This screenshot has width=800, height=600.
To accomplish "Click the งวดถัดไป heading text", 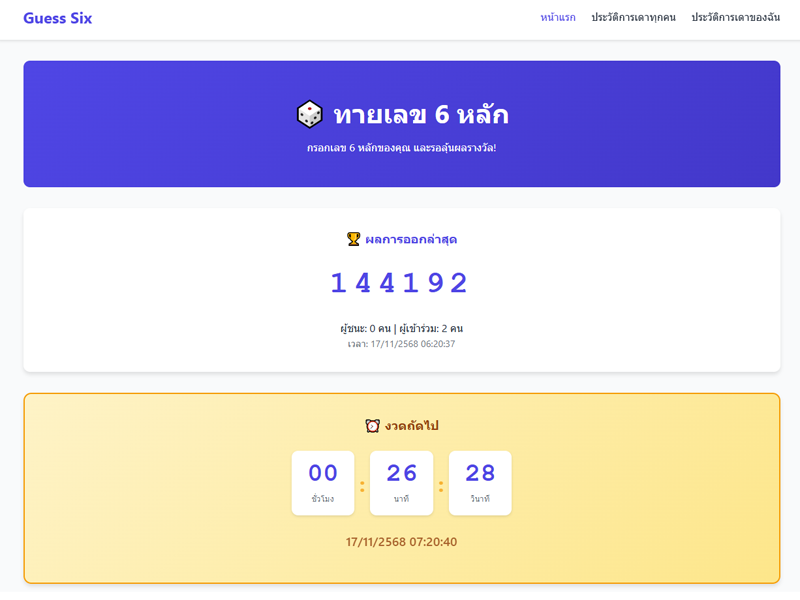I will 411,426.
